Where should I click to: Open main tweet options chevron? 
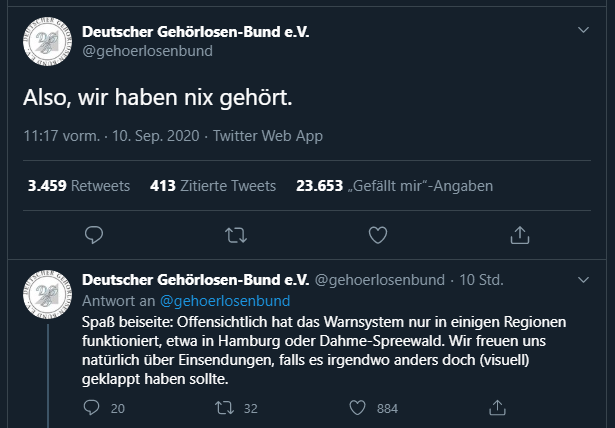pos(584,31)
